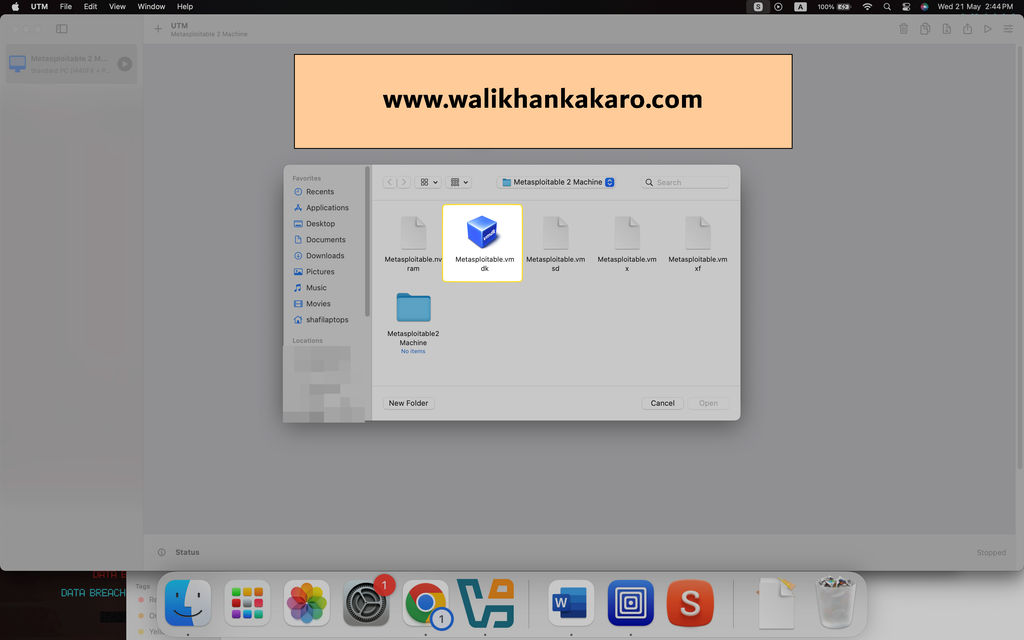
Task: Select the Metasploitable.vmdk file
Action: coord(483,243)
